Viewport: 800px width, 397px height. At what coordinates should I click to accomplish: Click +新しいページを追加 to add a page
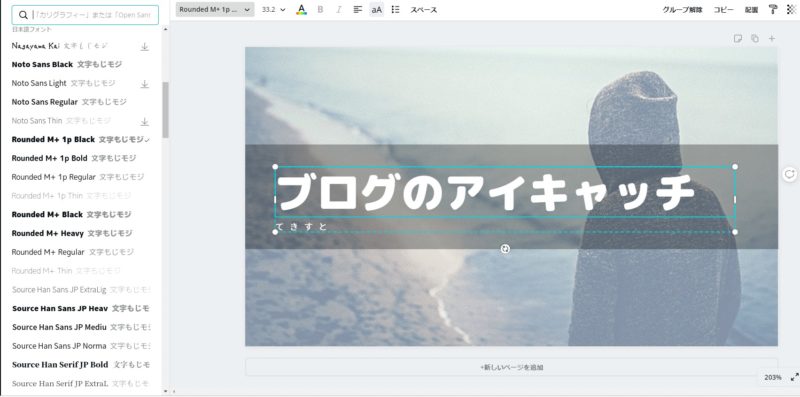point(511,367)
